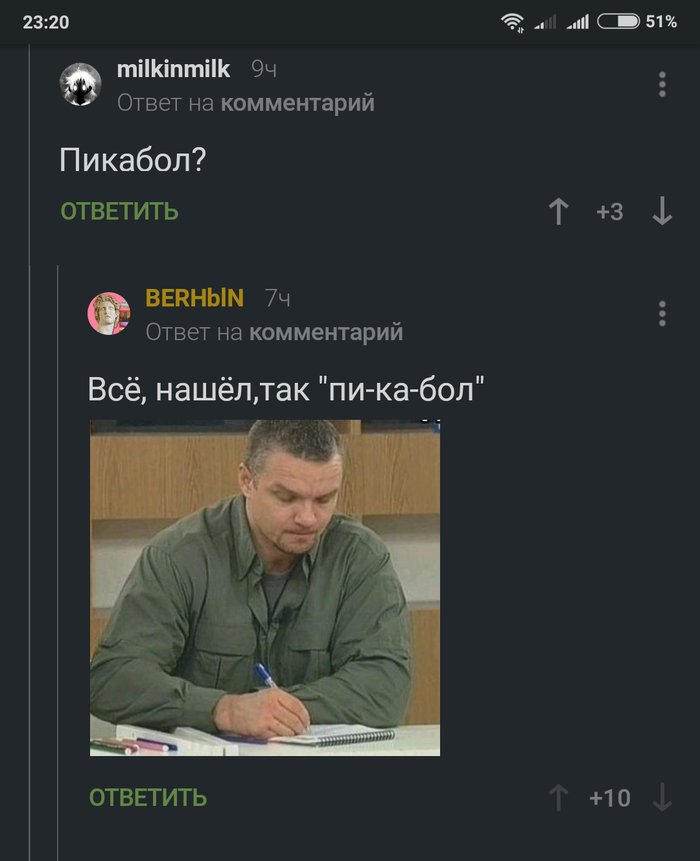Tap the battery indicator in status bar
Image resolution: width=700 pixels, height=861 pixels.
point(618,21)
